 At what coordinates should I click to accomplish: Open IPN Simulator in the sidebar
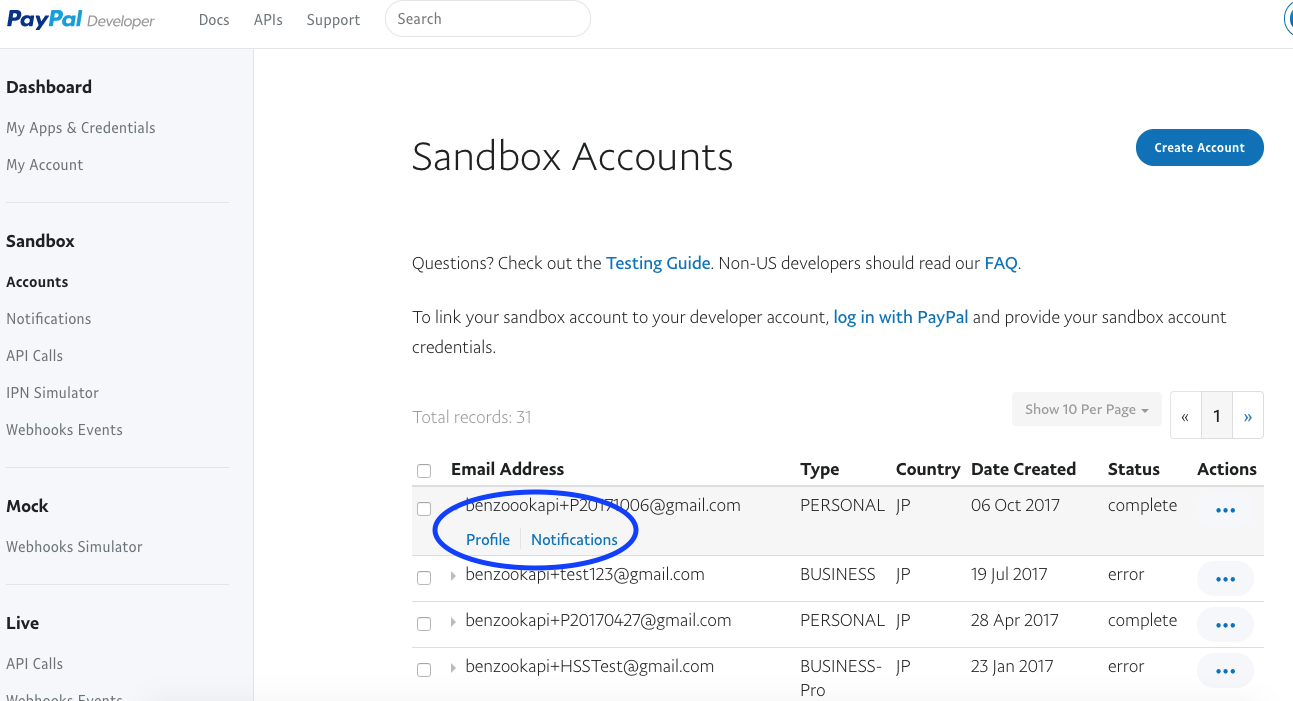click(x=52, y=393)
